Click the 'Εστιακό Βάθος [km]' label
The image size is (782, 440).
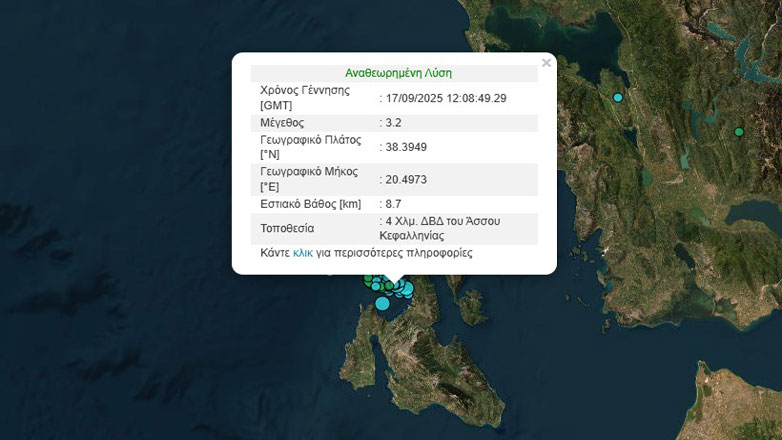coord(310,204)
